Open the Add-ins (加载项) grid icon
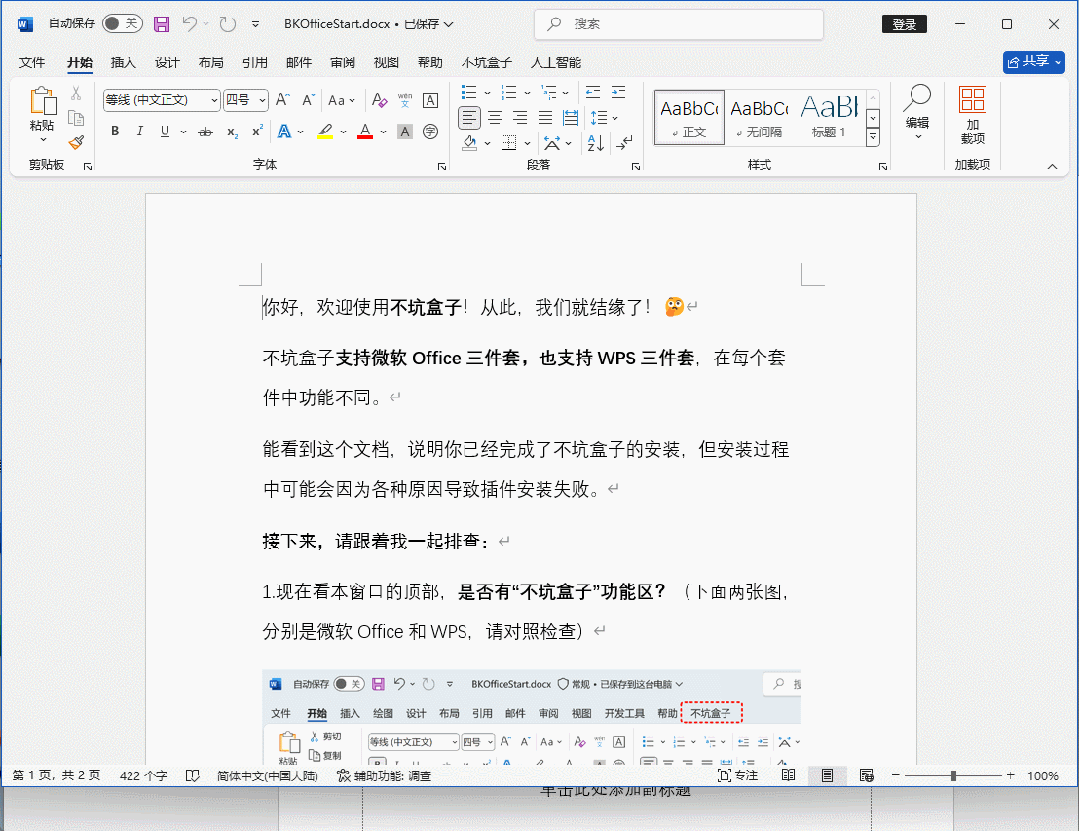This screenshot has height=831, width=1079. 972,100
